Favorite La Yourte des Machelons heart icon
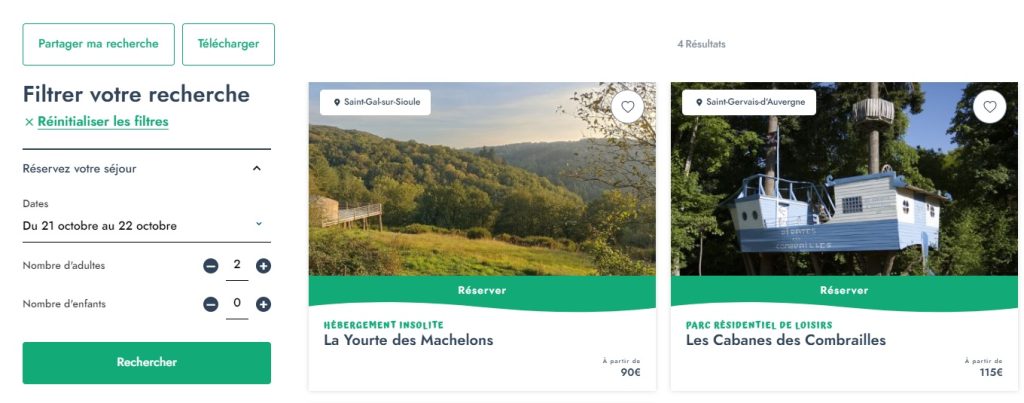1024x403 pixels. 627,106
